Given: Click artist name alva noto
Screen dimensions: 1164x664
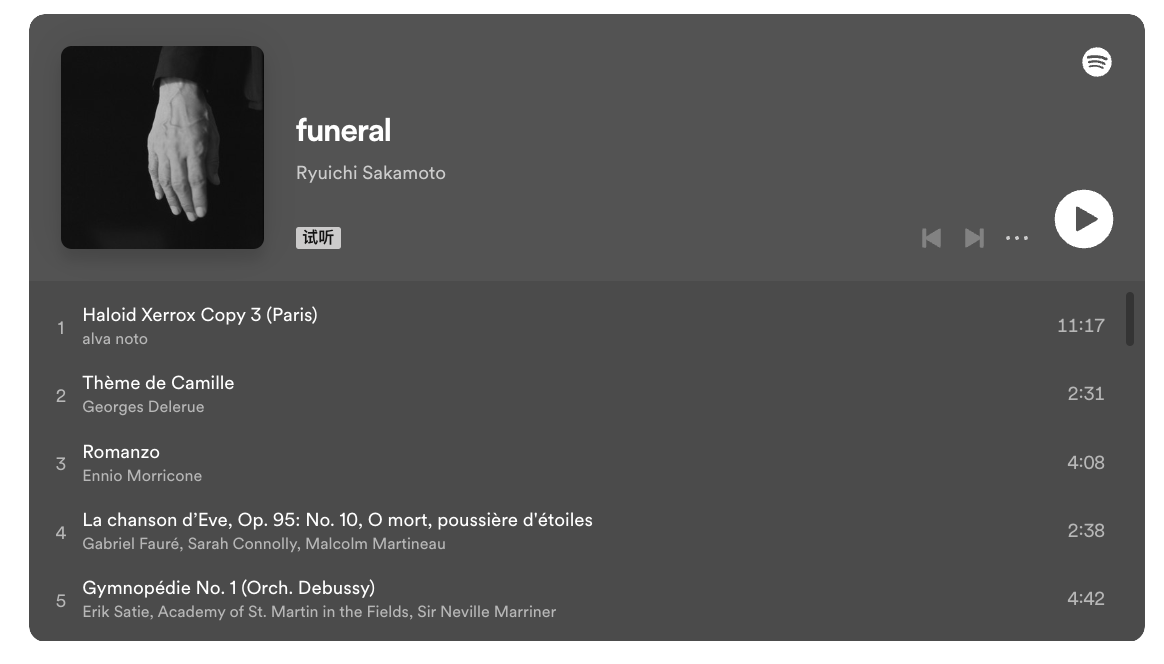Looking at the screenshot, I should pyautogui.click(x=115, y=339).
